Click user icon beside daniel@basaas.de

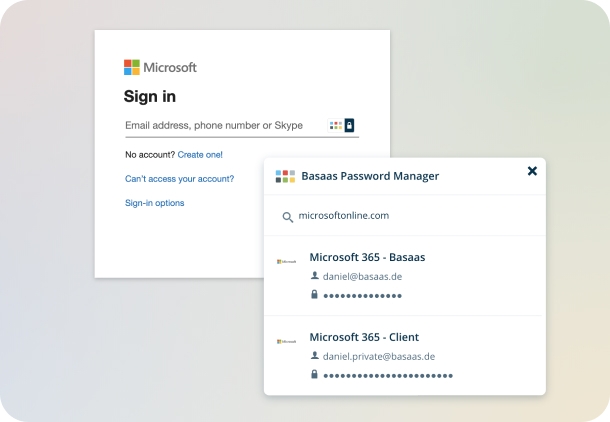[x=315, y=276]
